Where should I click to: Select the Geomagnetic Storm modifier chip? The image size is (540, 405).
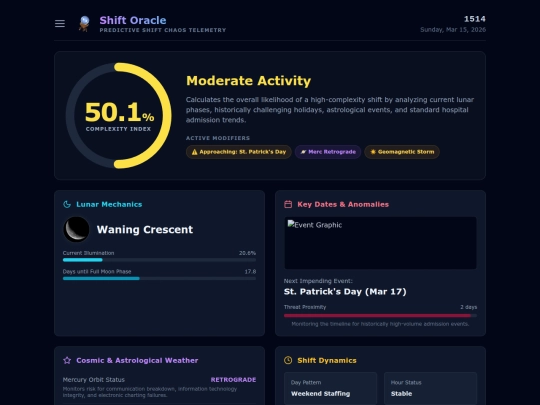tap(402, 152)
